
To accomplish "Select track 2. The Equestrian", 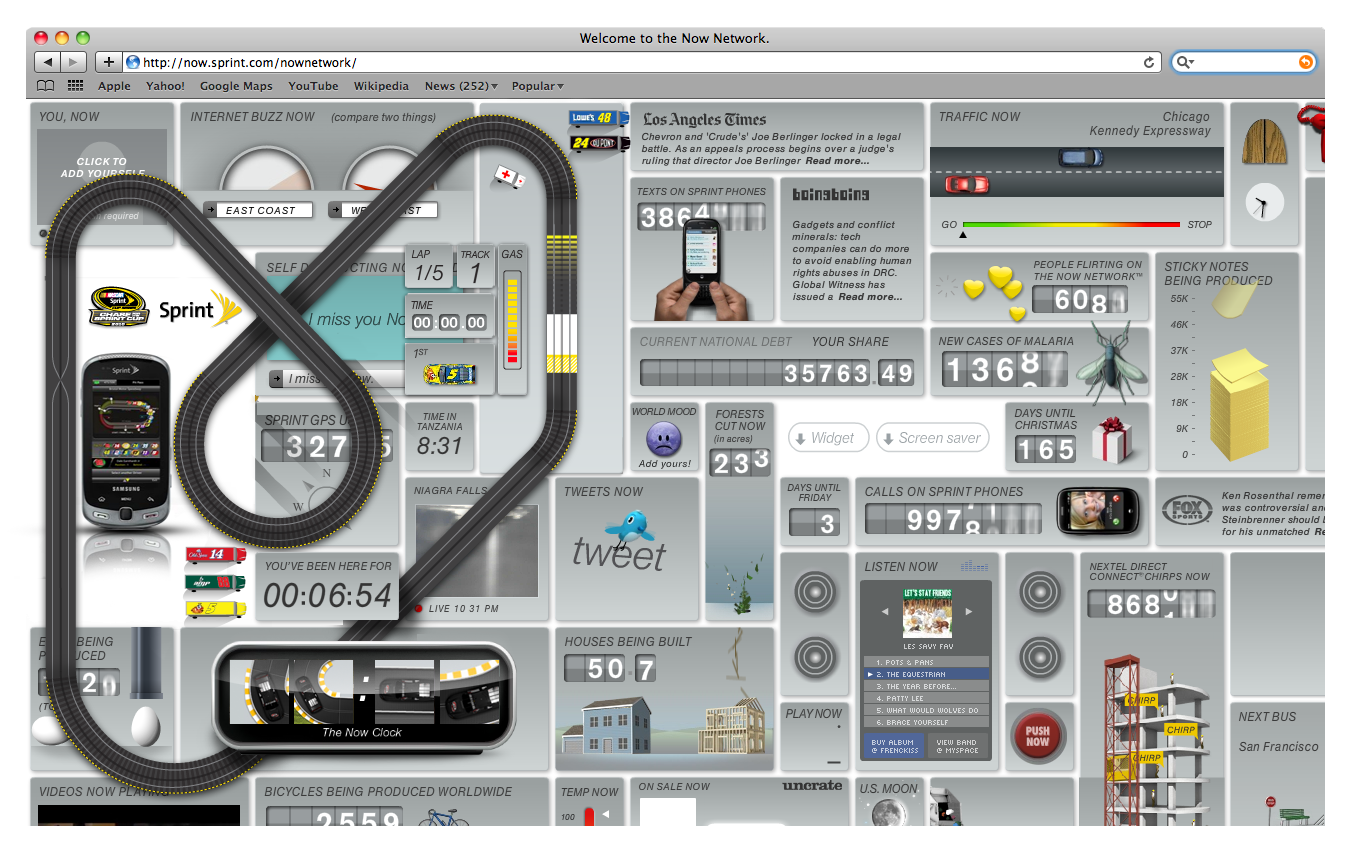I will [x=926, y=674].
